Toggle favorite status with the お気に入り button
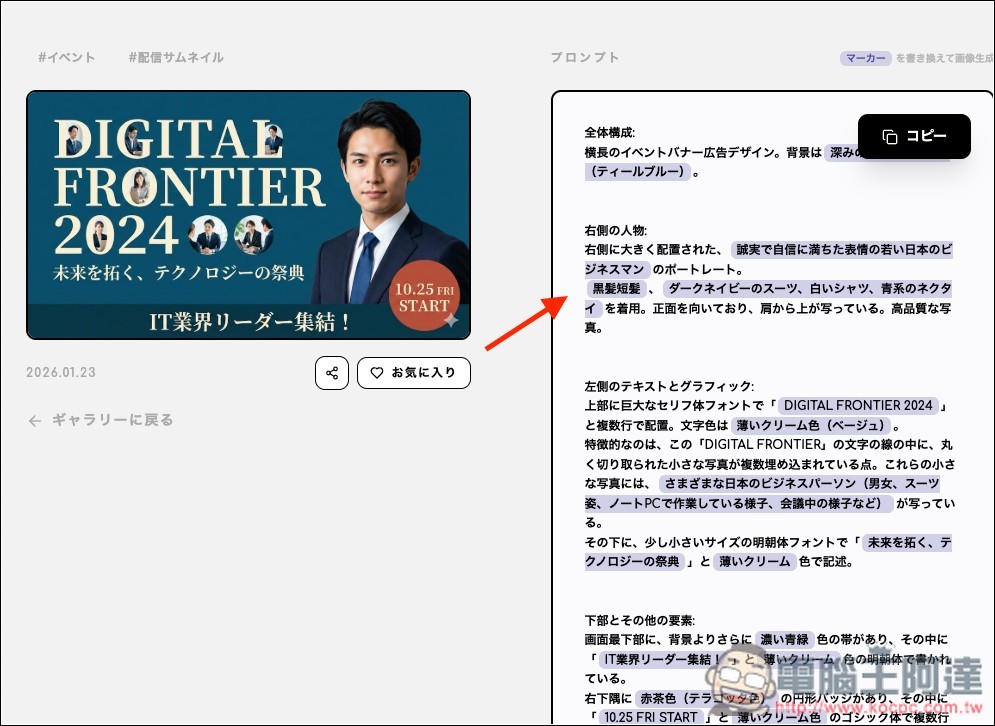The height and width of the screenshot is (726, 995). coord(413,372)
